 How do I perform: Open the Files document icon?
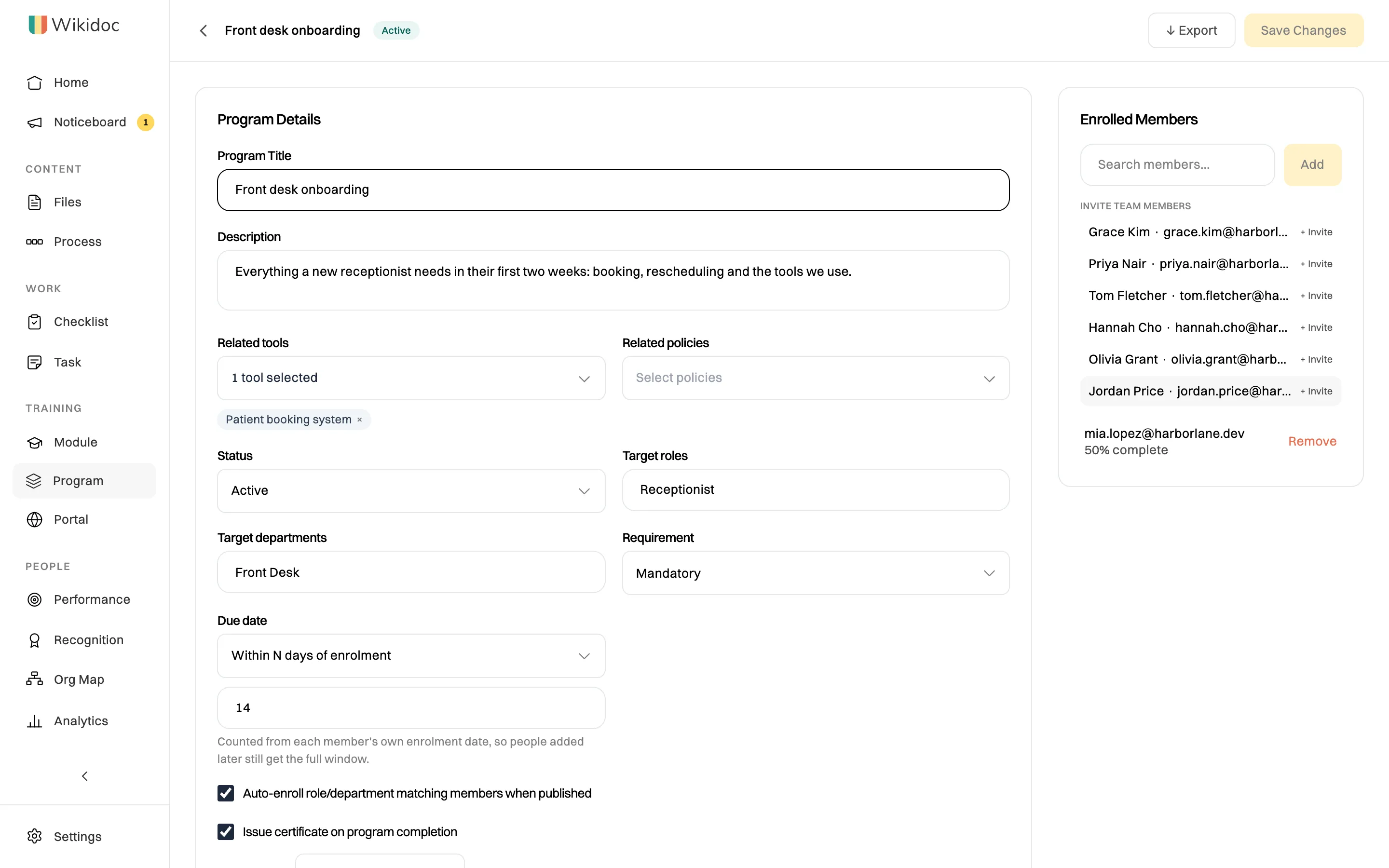(34, 202)
